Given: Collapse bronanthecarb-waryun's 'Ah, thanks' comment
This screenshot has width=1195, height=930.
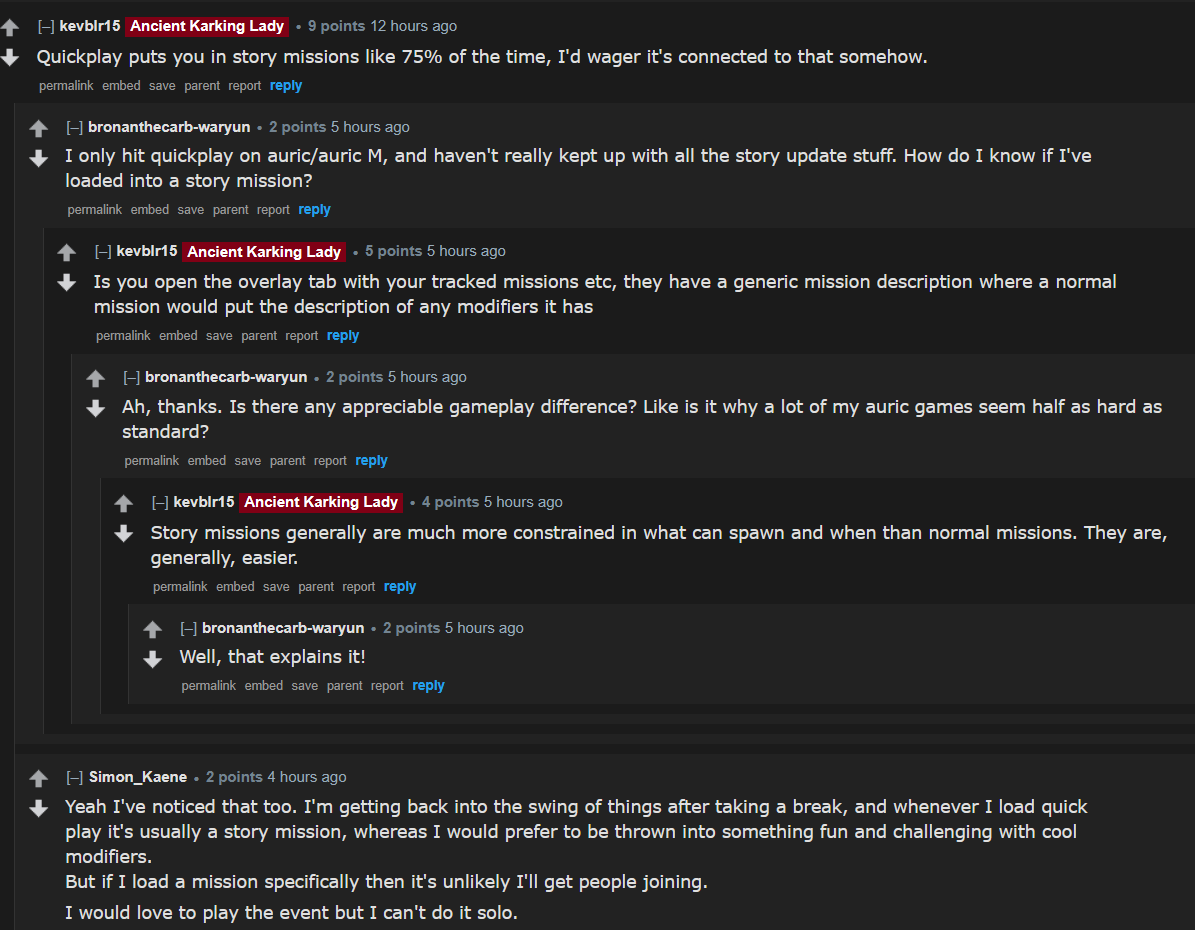Looking at the screenshot, I should click(131, 378).
